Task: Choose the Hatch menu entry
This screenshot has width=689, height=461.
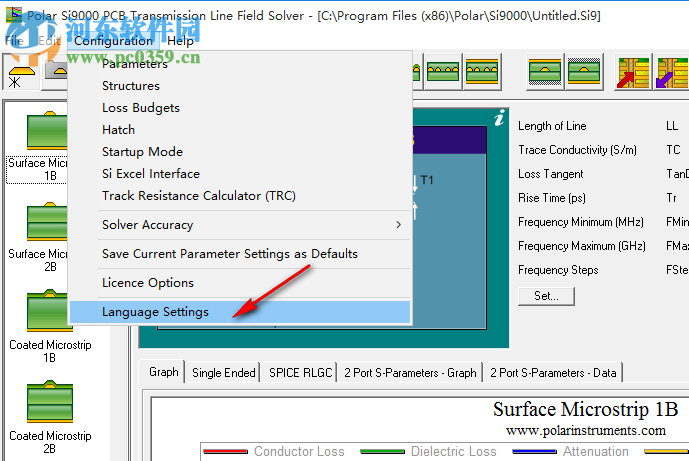Action: tap(240, 130)
